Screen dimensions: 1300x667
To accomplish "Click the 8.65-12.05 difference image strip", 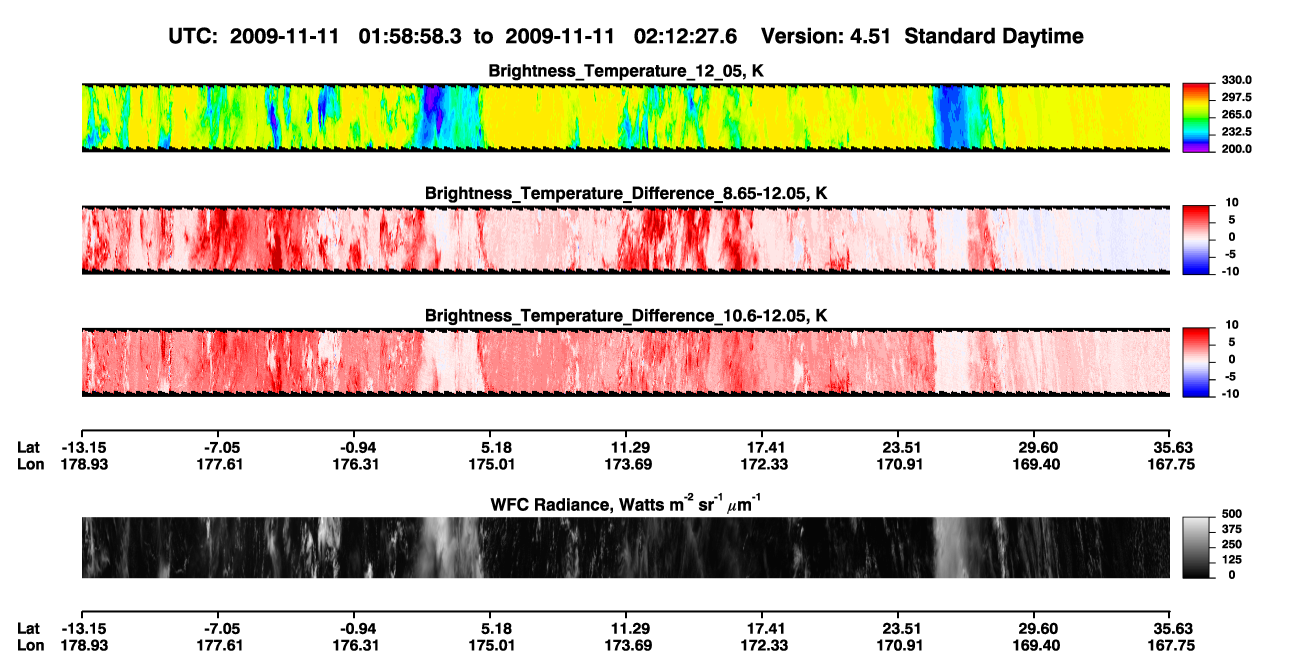I will pyautogui.click(x=625, y=239).
